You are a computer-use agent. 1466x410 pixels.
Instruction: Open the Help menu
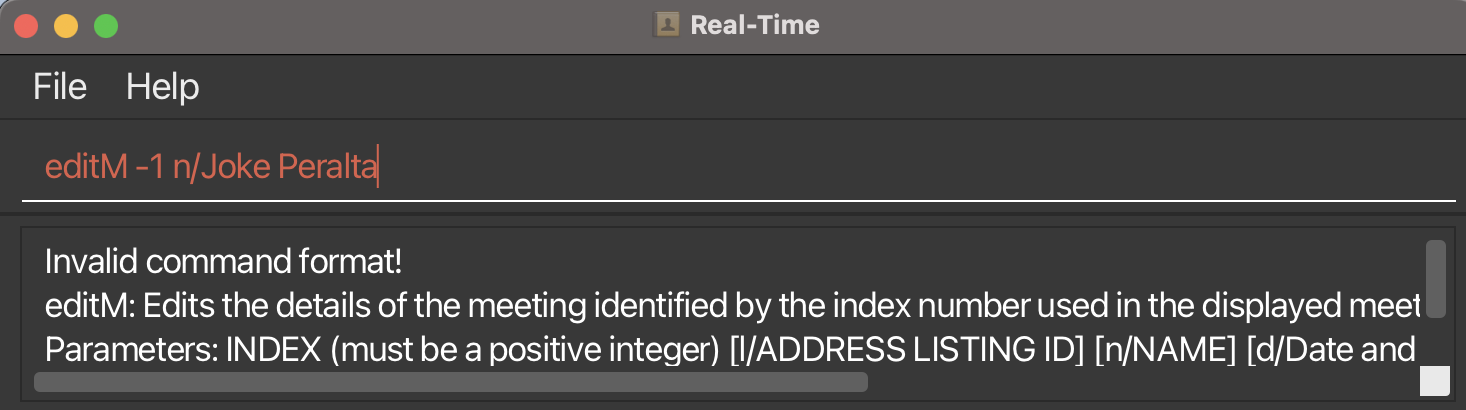[162, 87]
